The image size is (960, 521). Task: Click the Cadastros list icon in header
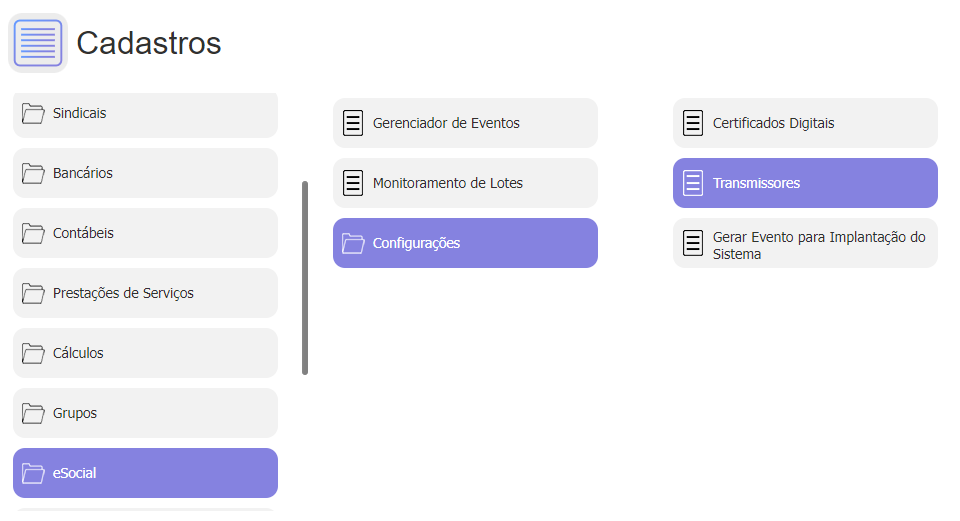[38, 43]
